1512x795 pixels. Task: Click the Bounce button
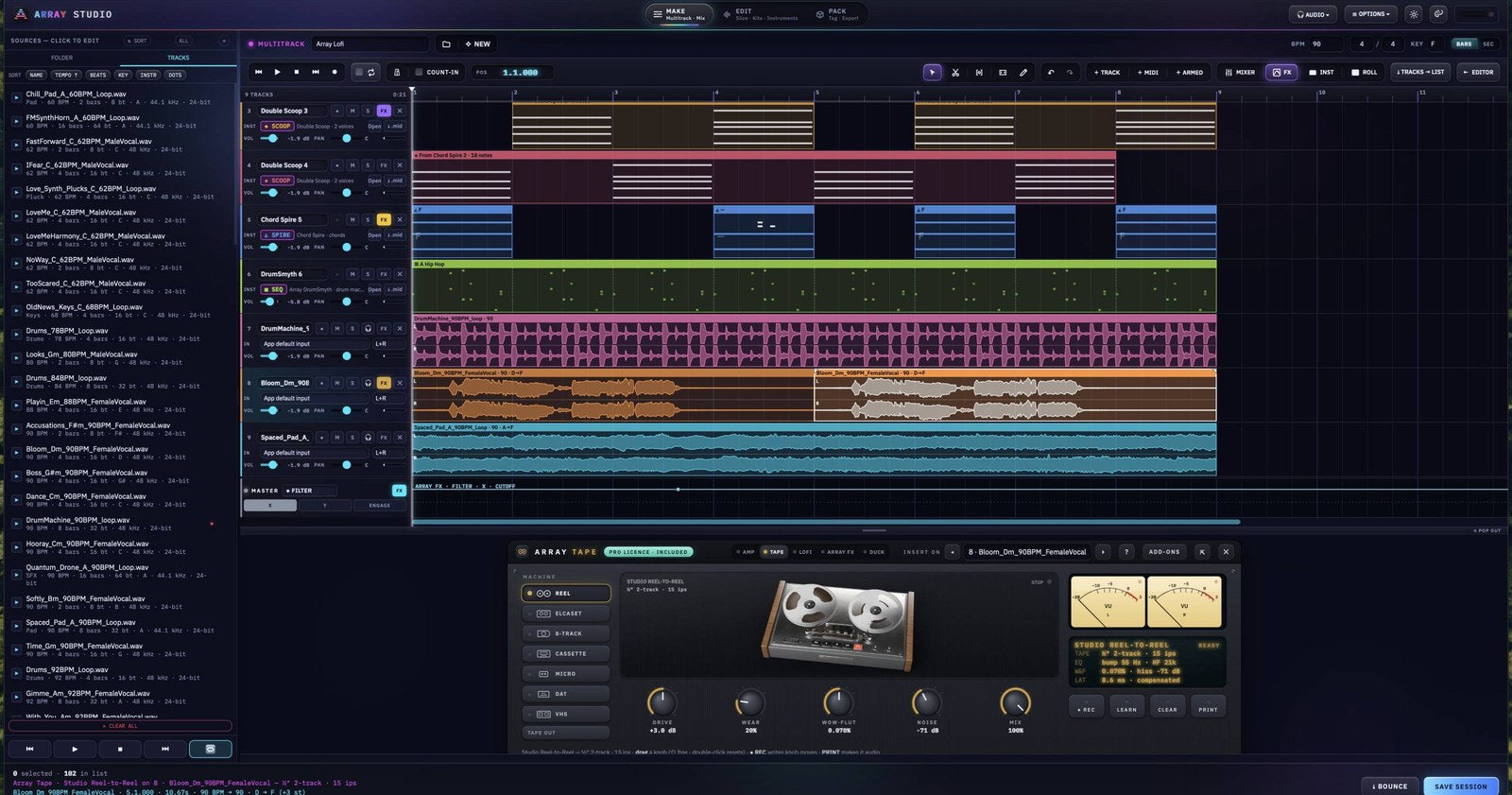click(x=1389, y=786)
